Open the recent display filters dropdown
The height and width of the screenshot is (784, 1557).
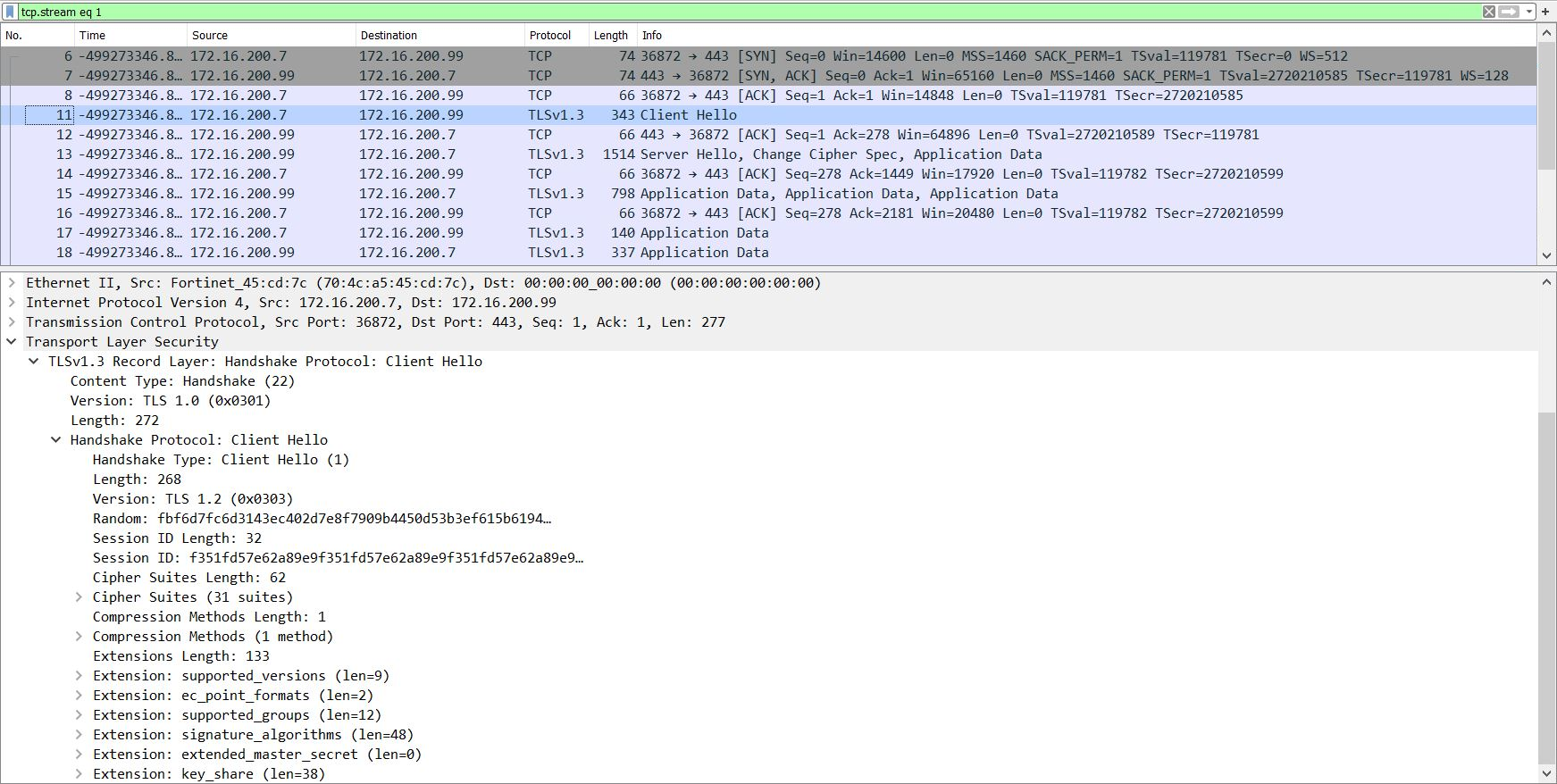1528,12
